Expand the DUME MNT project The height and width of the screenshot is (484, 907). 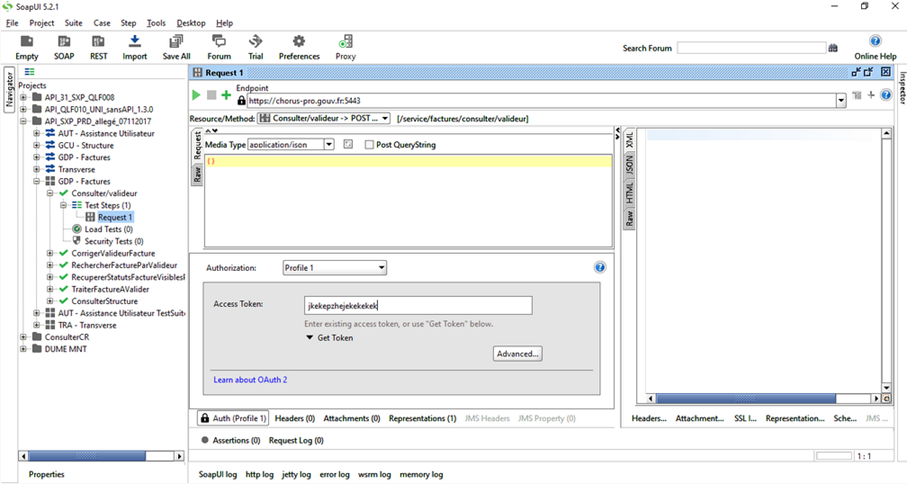coord(24,349)
